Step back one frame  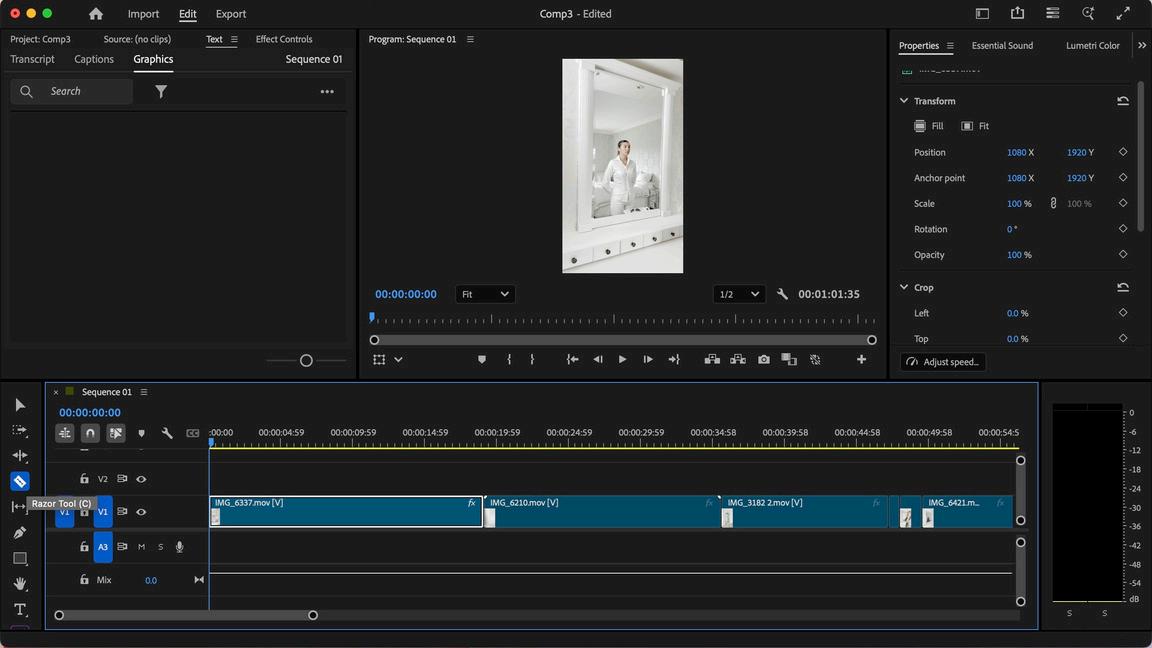tap(598, 359)
